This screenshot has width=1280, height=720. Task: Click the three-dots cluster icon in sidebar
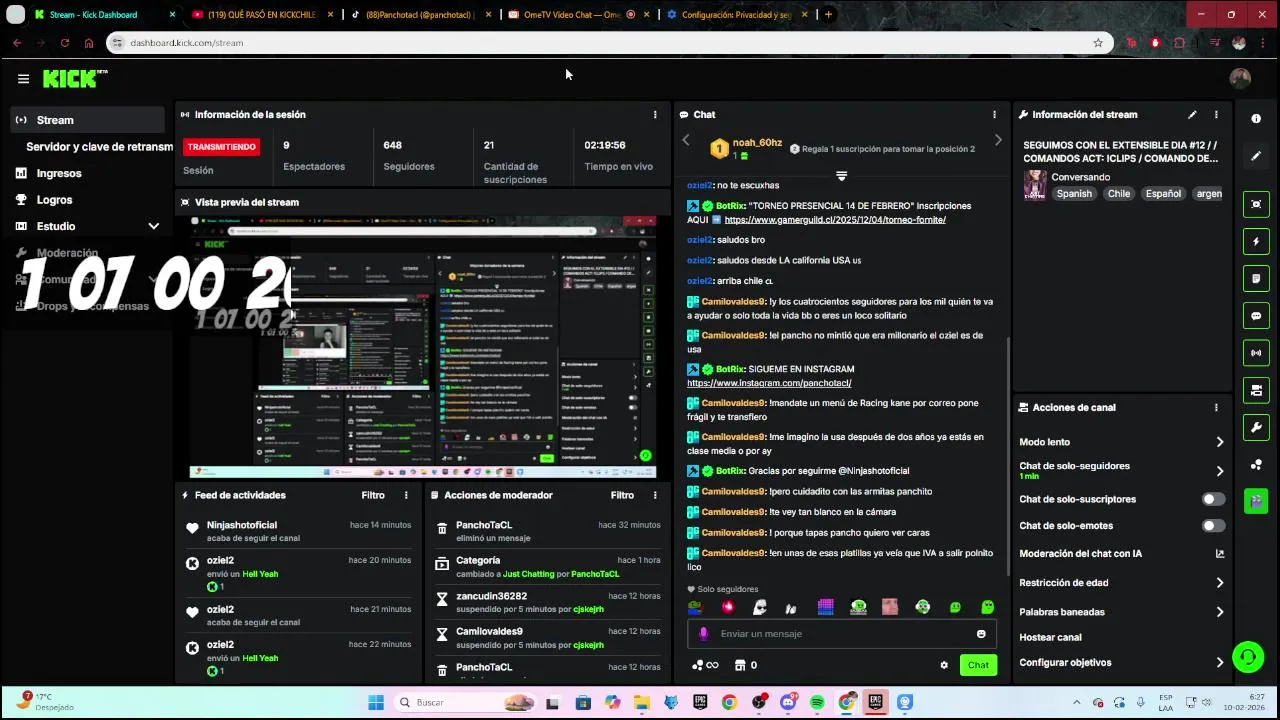(1256, 465)
